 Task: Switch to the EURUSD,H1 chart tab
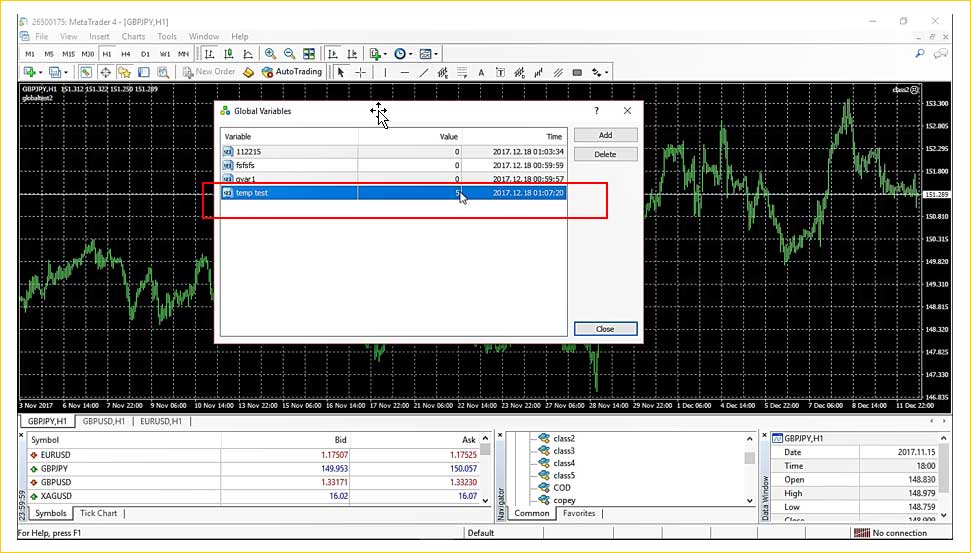(x=161, y=421)
